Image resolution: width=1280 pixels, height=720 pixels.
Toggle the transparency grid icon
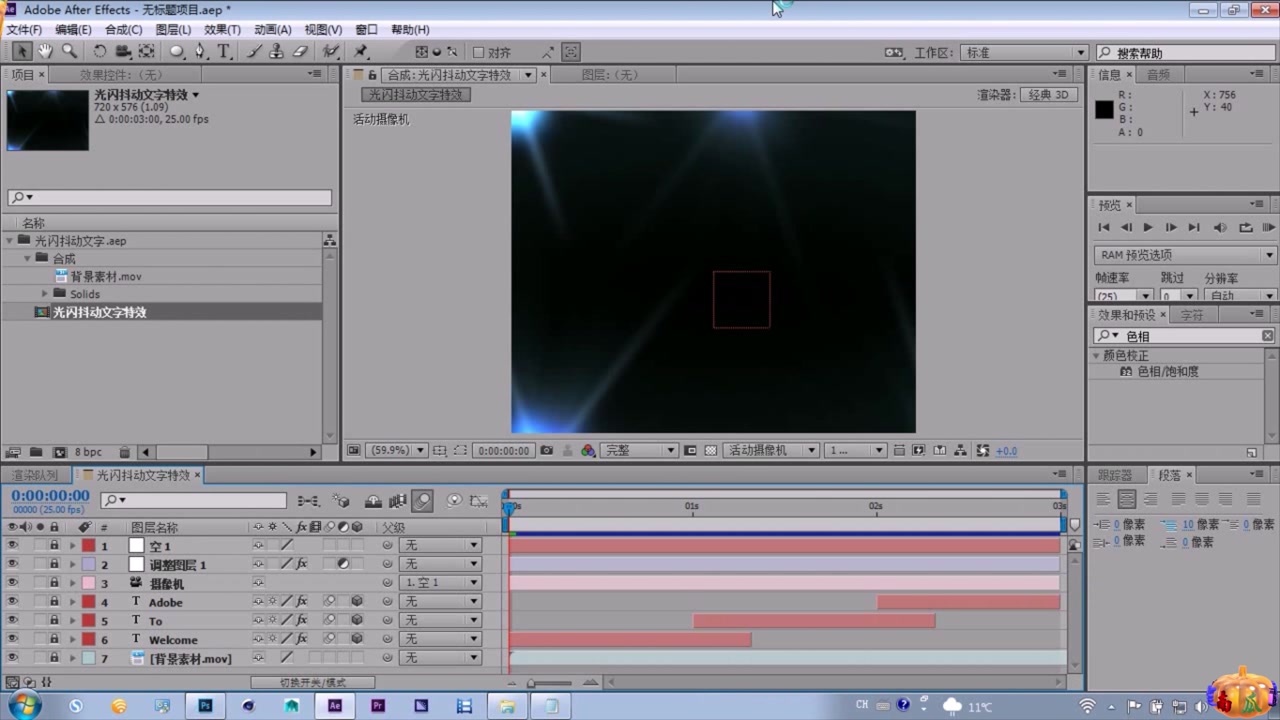point(711,451)
